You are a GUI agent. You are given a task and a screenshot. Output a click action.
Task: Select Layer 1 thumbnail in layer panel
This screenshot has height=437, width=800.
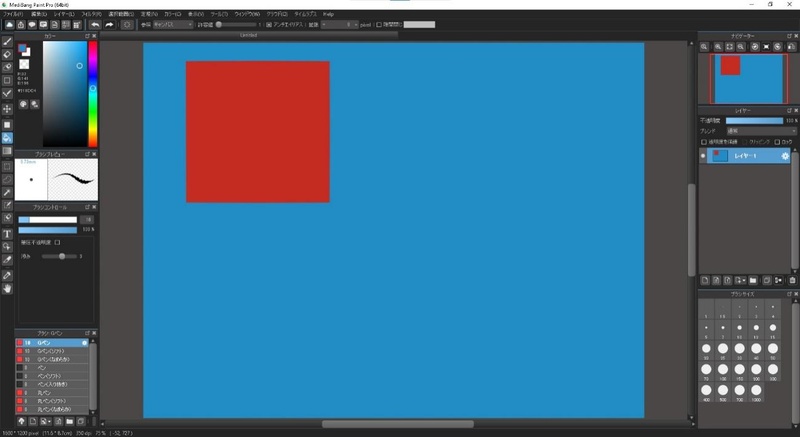720,156
